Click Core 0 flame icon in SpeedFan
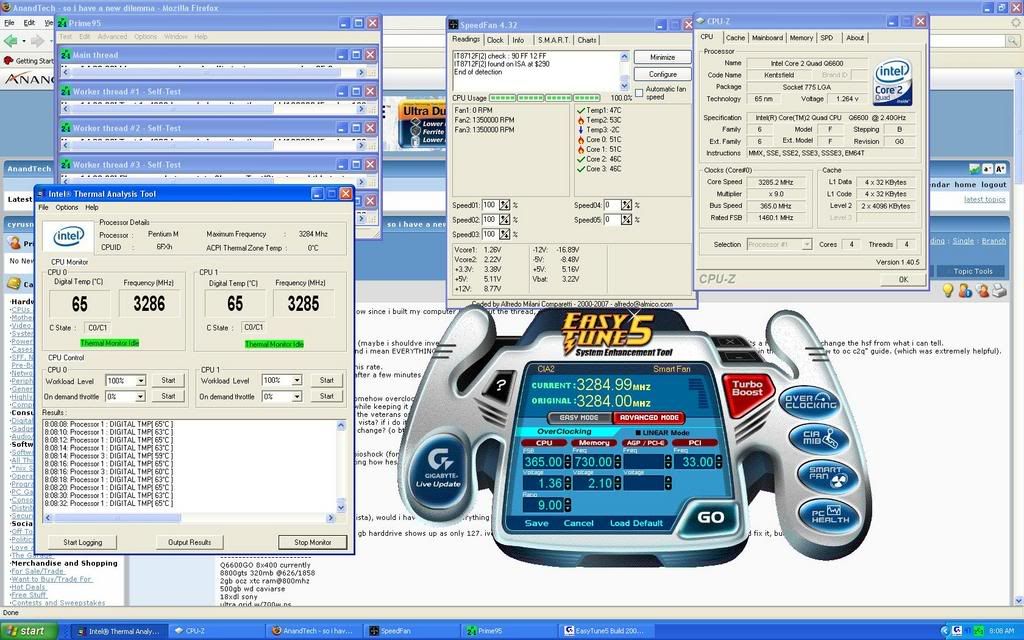The width and height of the screenshot is (1024, 640). [x=581, y=140]
